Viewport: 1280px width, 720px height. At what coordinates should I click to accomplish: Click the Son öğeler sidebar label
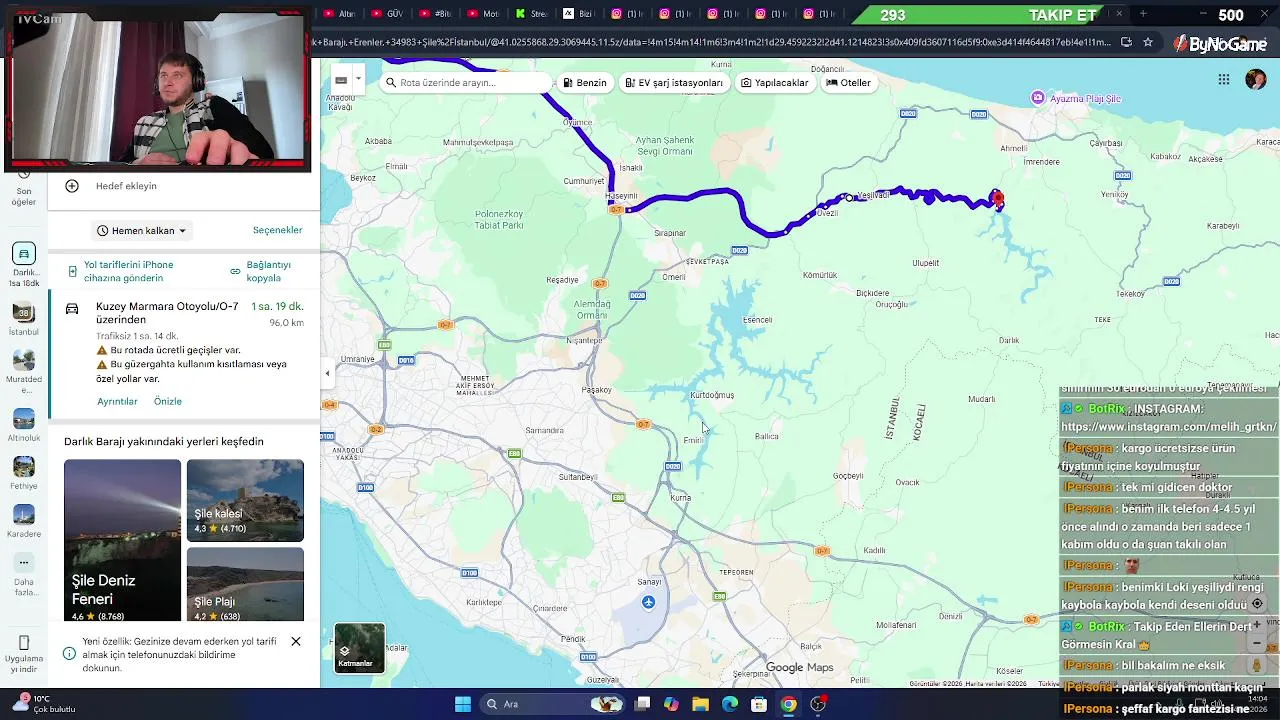24,197
